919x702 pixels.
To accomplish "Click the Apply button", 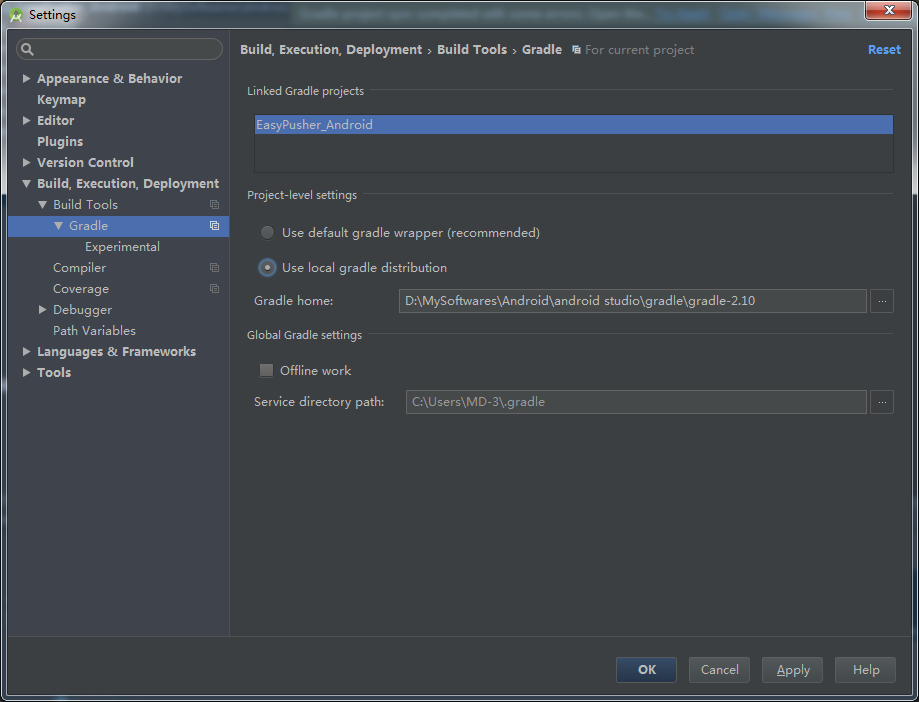I will (x=792, y=670).
